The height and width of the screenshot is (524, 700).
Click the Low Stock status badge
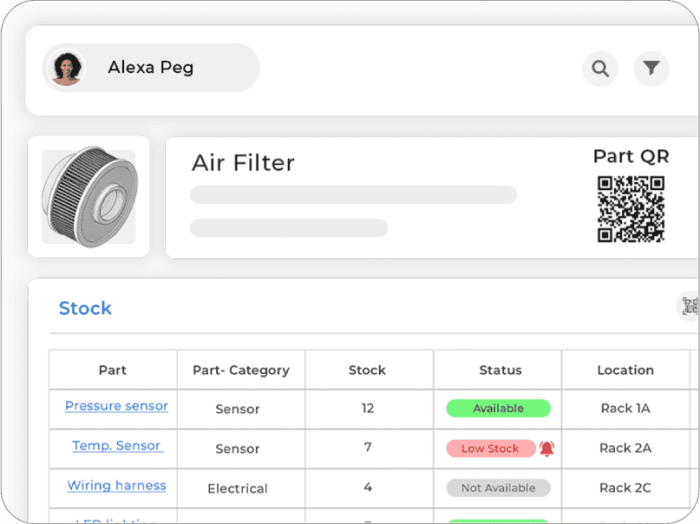coord(491,449)
